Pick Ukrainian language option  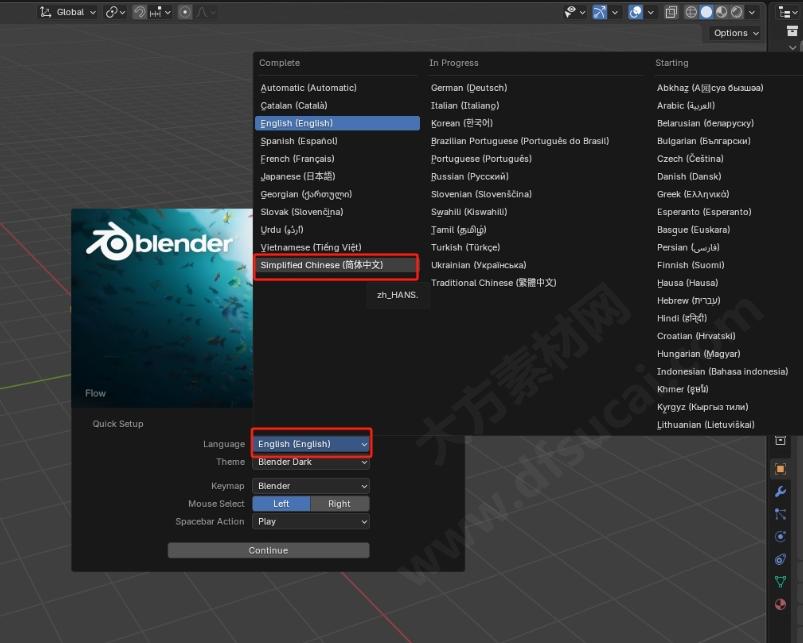click(x=535, y=265)
